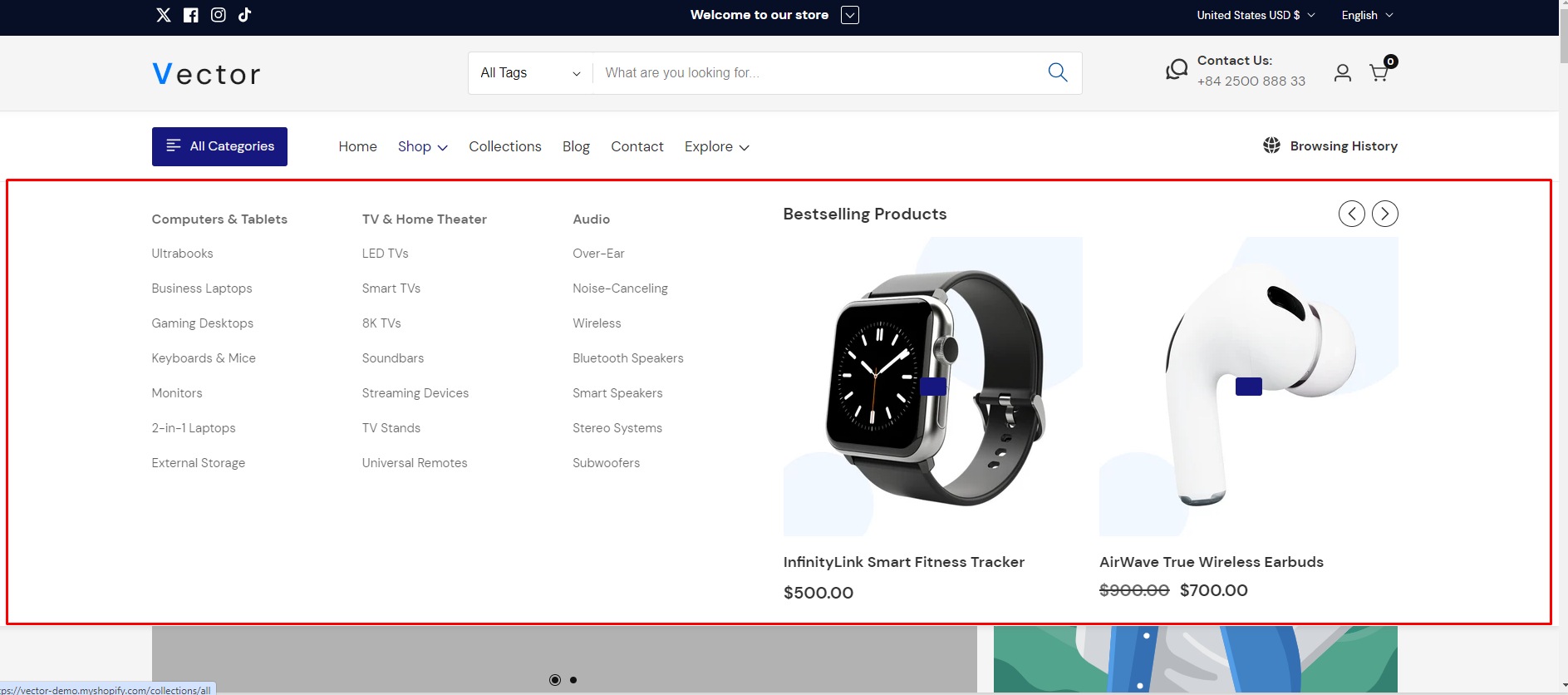The width and height of the screenshot is (1568, 695).
Task: Show previous bestselling products arrow
Action: click(1351, 214)
